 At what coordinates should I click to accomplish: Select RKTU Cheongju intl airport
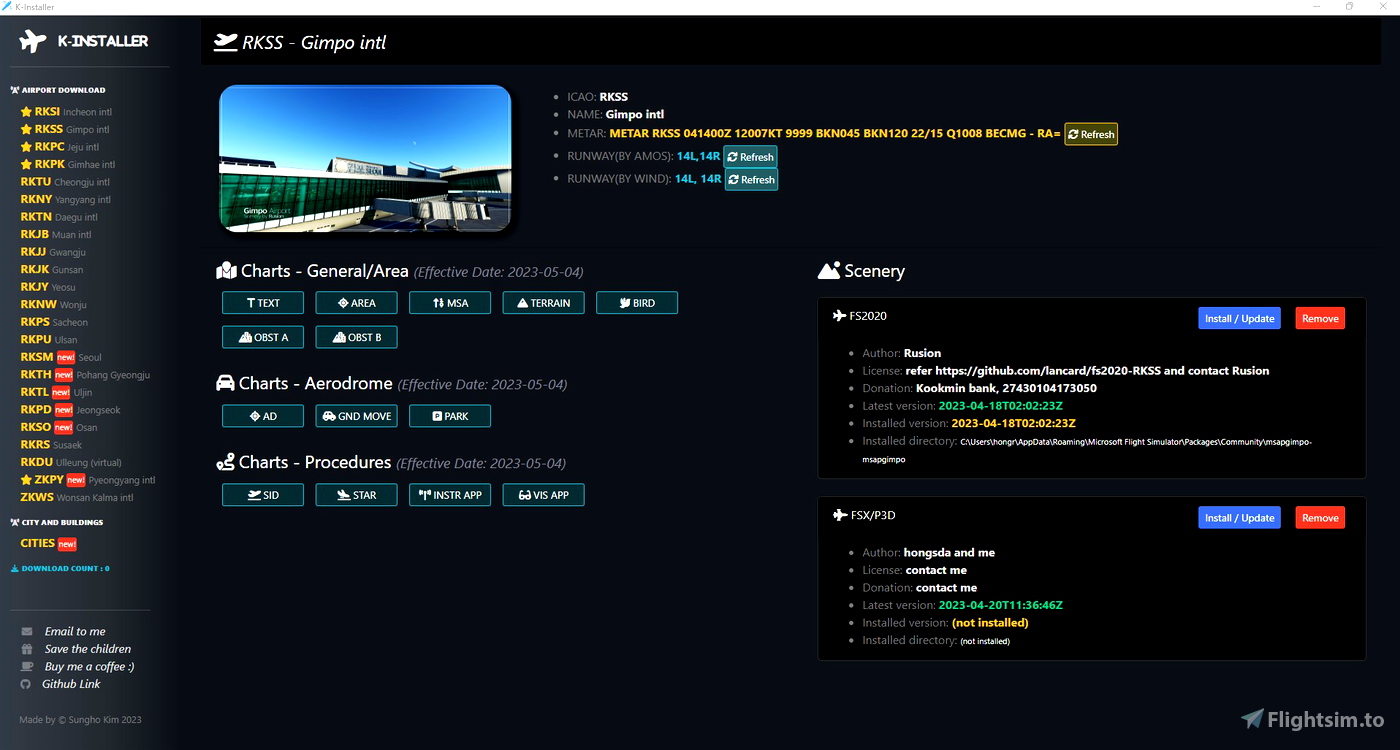(65, 182)
